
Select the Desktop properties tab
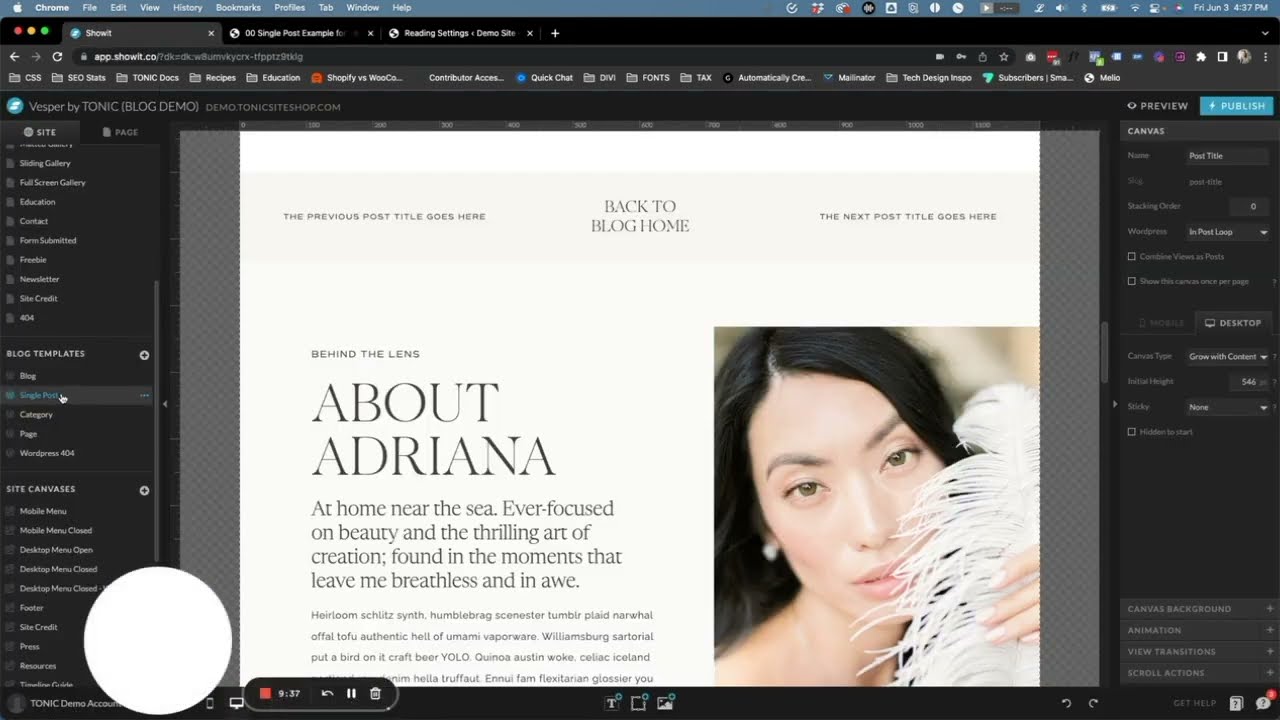(1233, 323)
